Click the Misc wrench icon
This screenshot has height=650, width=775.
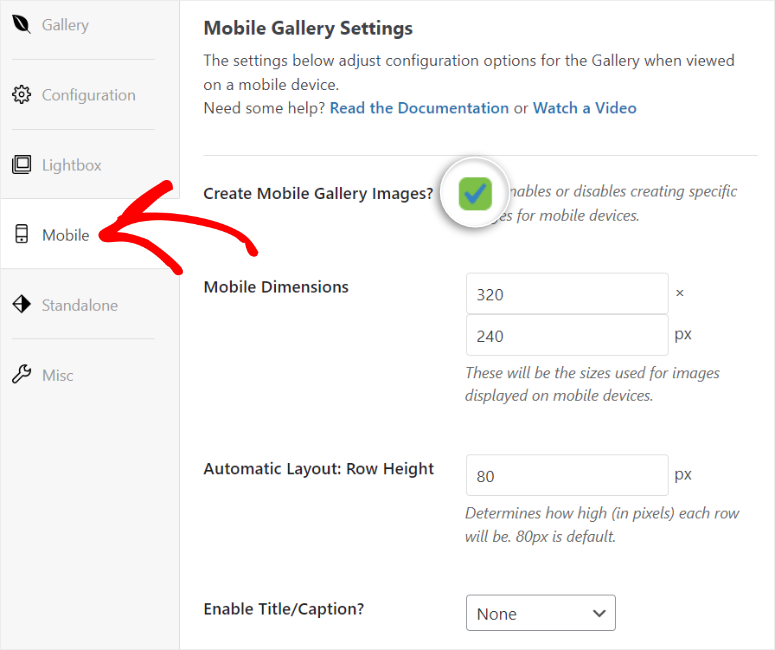(x=21, y=374)
